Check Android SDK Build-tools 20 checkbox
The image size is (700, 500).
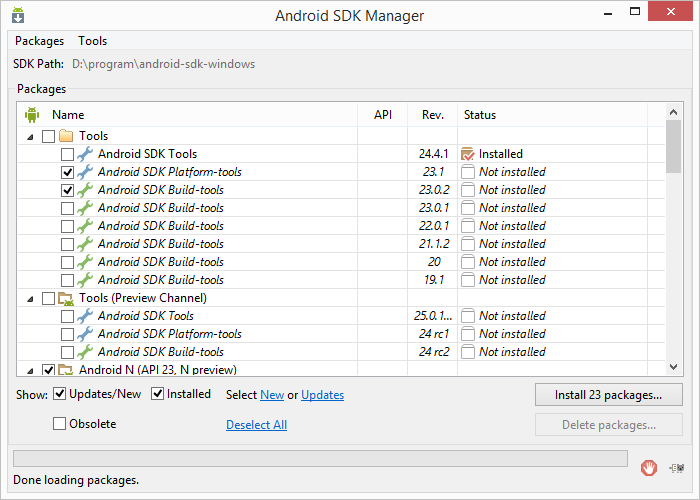pyautogui.click(x=67, y=262)
